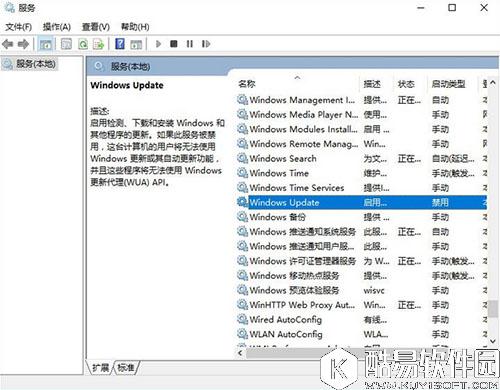Click the gear icon beside Windows 备份
Viewport: 500px width, 390px height.
[242, 217]
